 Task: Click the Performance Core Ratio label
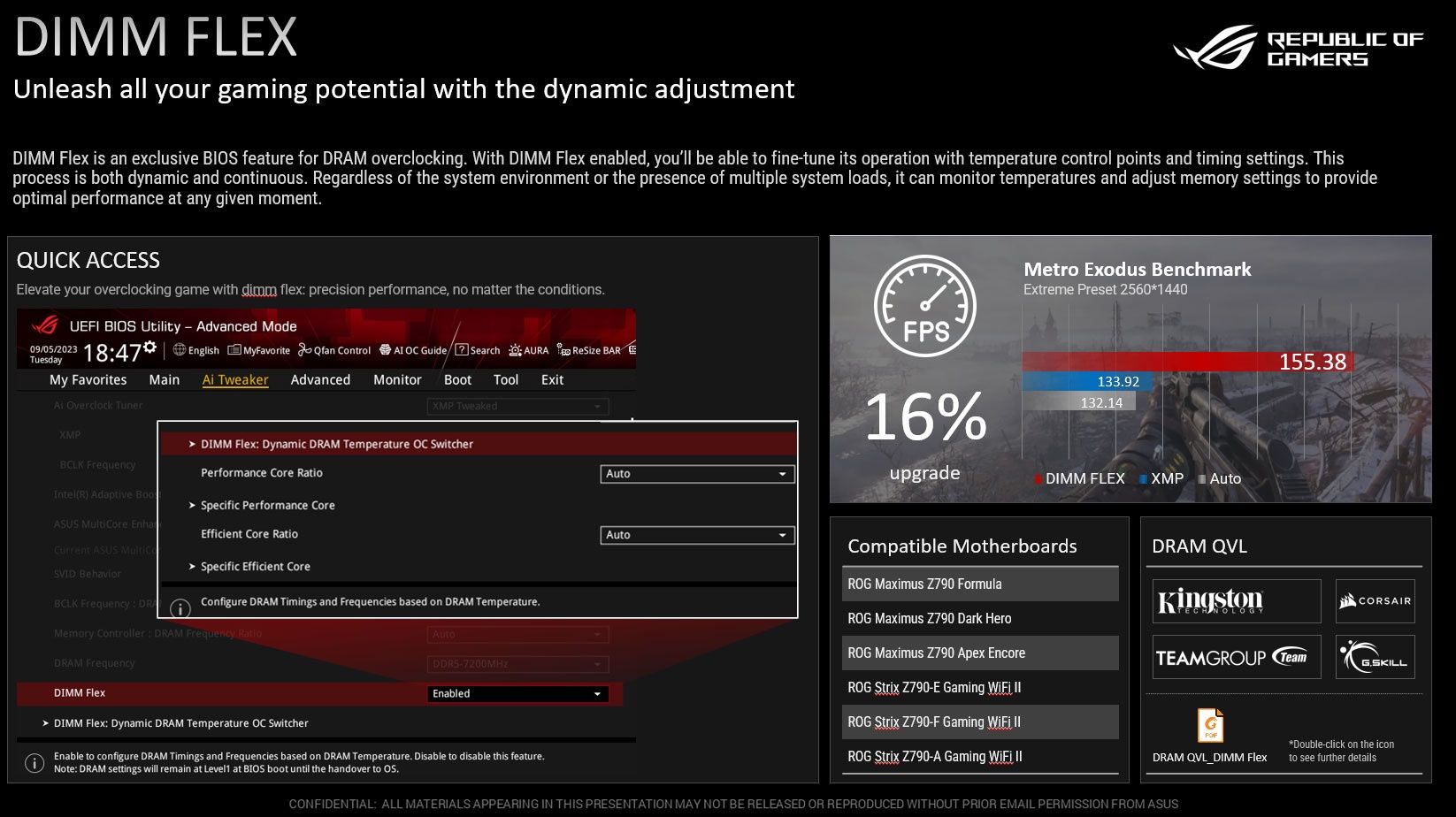(262, 473)
